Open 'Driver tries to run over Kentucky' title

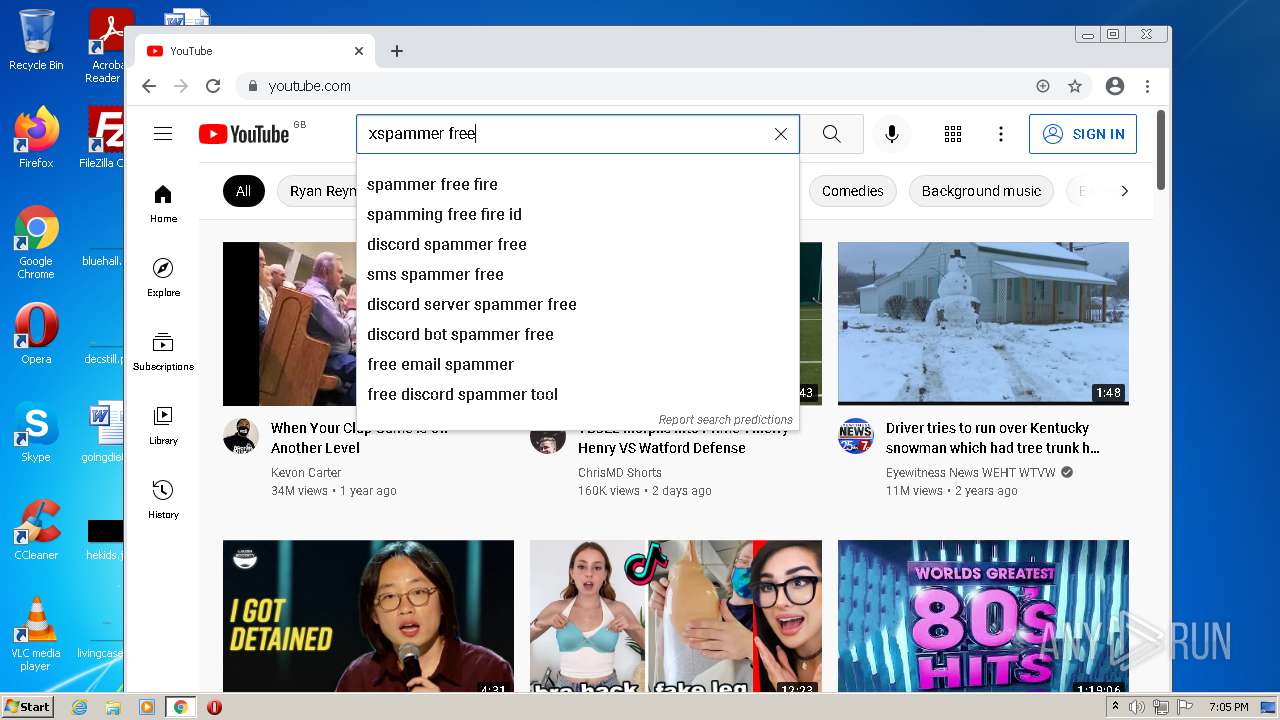[993, 438]
